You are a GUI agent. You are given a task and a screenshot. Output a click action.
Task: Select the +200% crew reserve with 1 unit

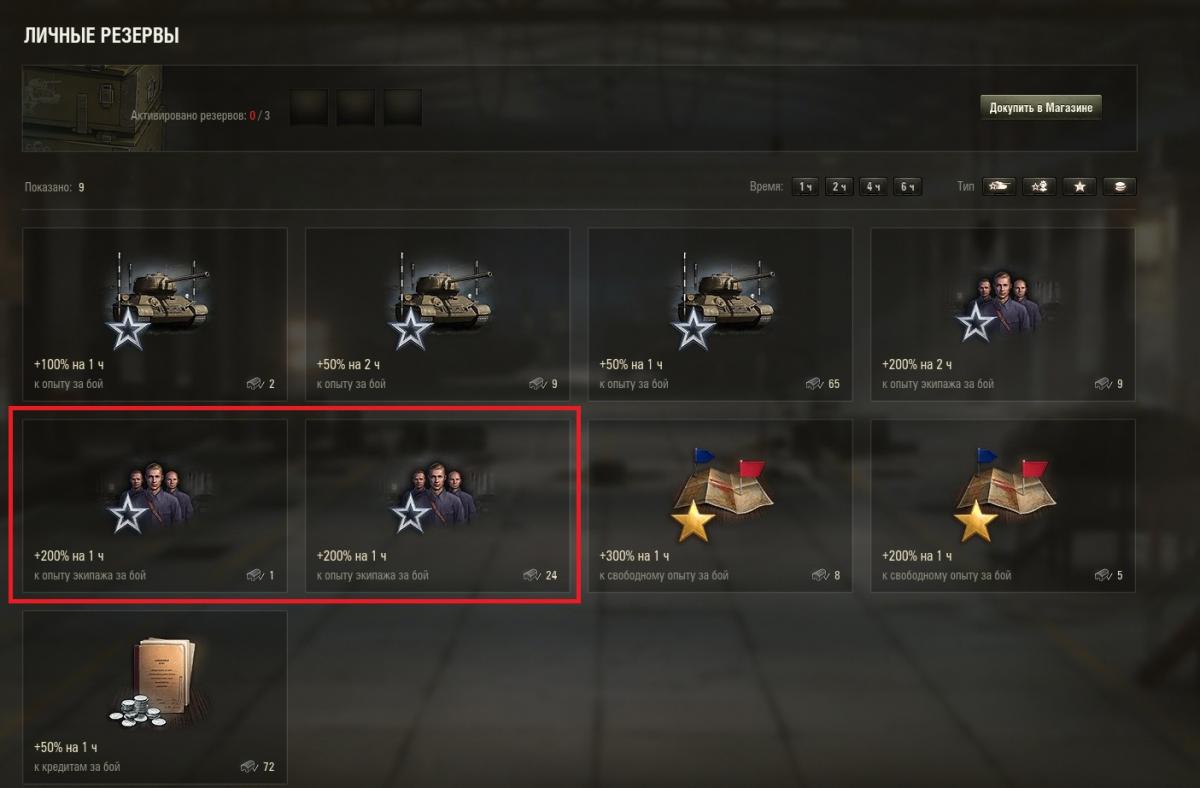pyautogui.click(x=155, y=506)
